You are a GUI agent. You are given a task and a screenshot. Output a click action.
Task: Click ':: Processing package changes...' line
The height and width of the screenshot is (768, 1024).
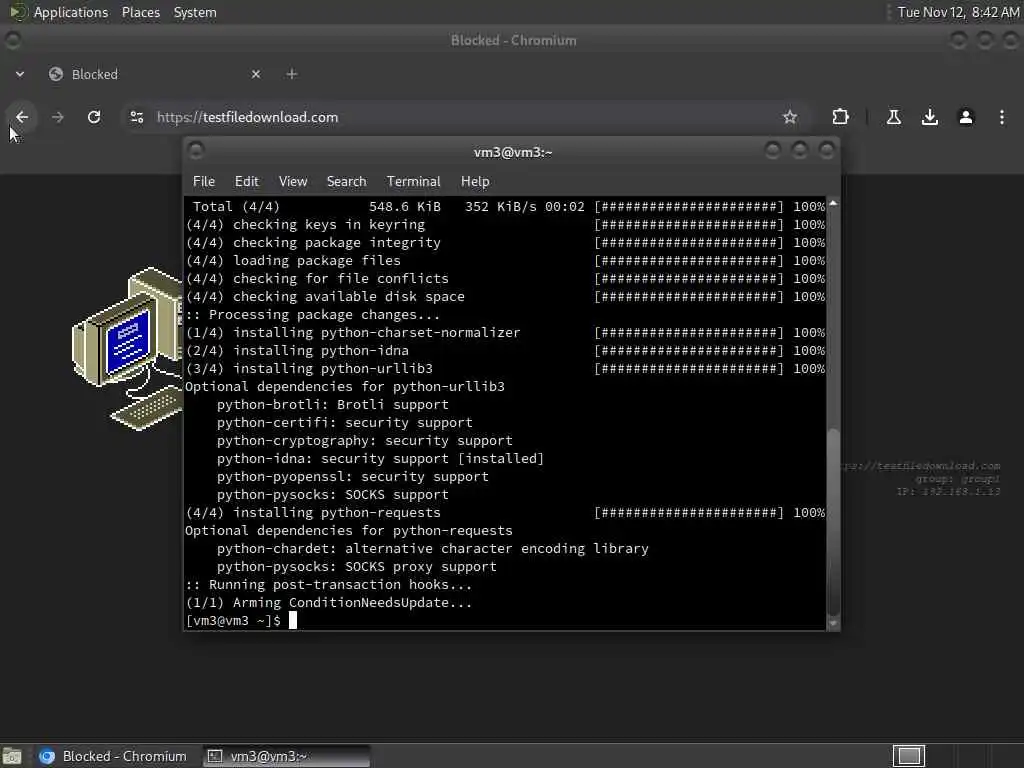click(313, 315)
